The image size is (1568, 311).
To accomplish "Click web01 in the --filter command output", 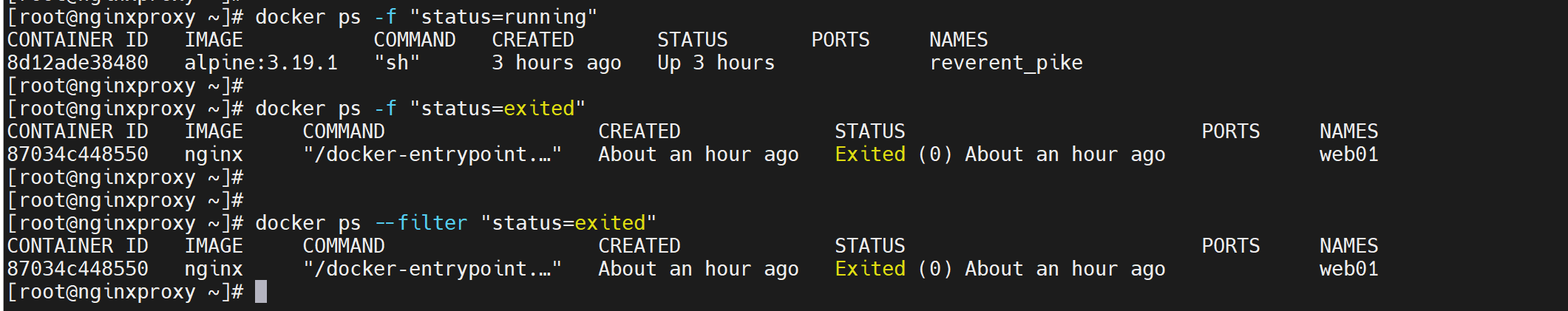I will pyautogui.click(x=1348, y=269).
